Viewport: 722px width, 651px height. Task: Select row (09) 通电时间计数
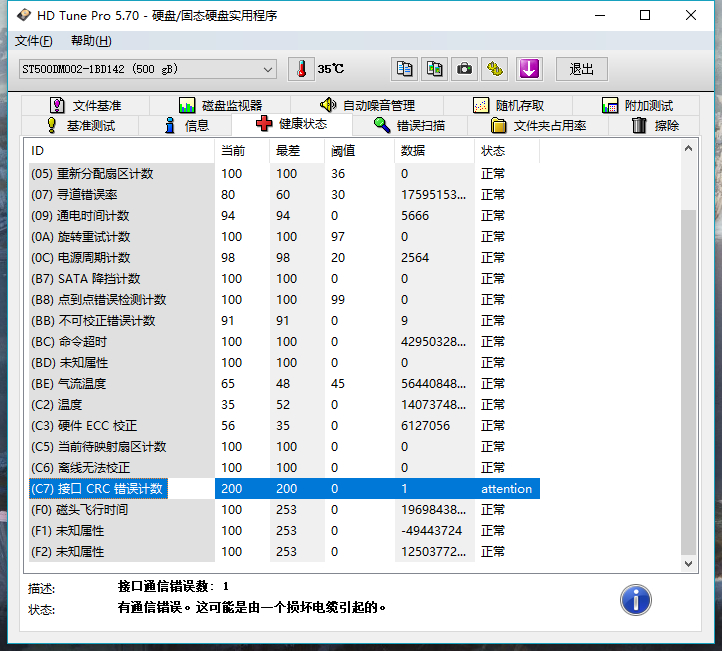(284, 215)
